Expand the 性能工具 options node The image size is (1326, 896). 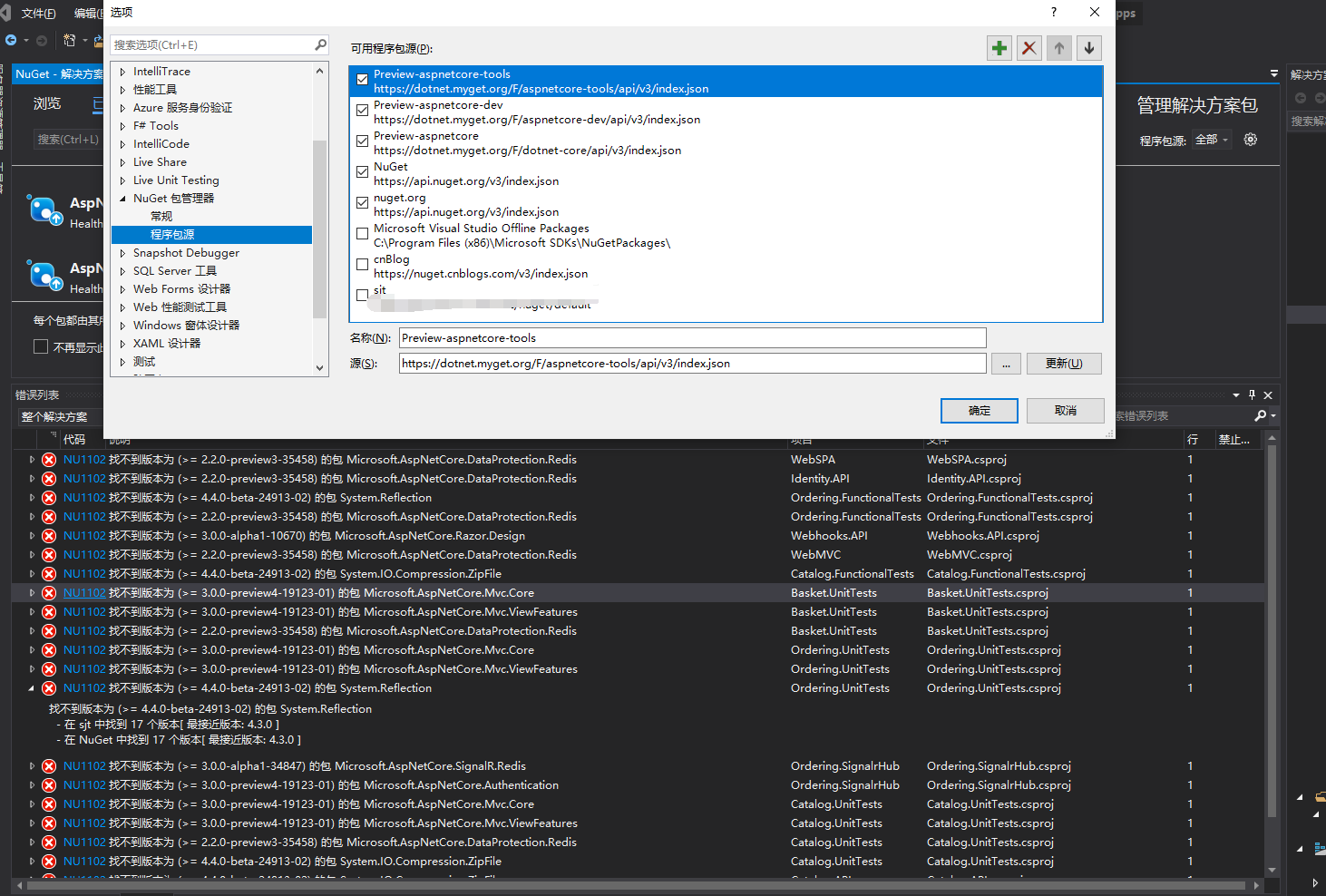tap(122, 90)
